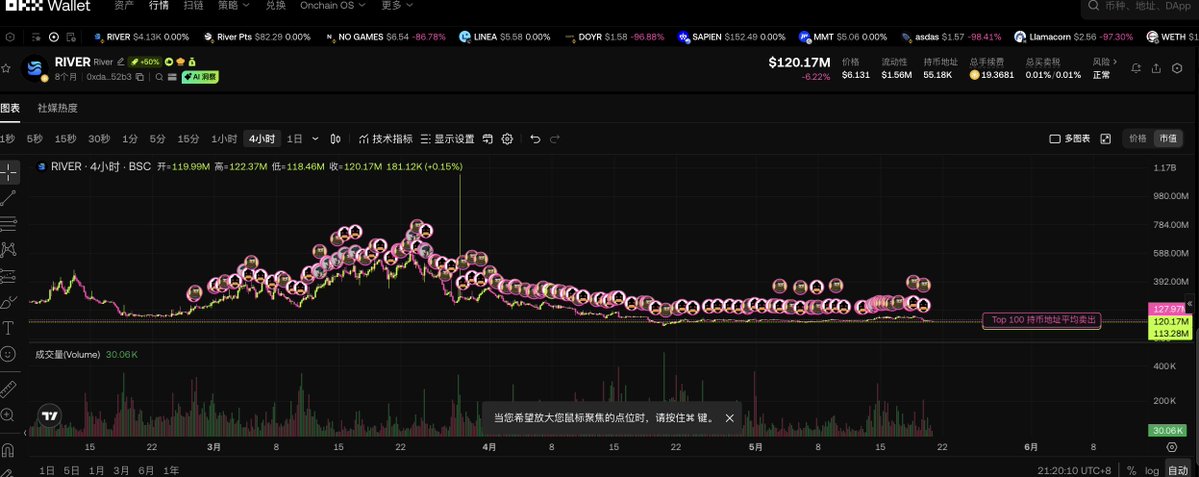The image size is (1199, 477).
Task: Switch chart to 市值 market cap mode
Action: [x=1168, y=138]
